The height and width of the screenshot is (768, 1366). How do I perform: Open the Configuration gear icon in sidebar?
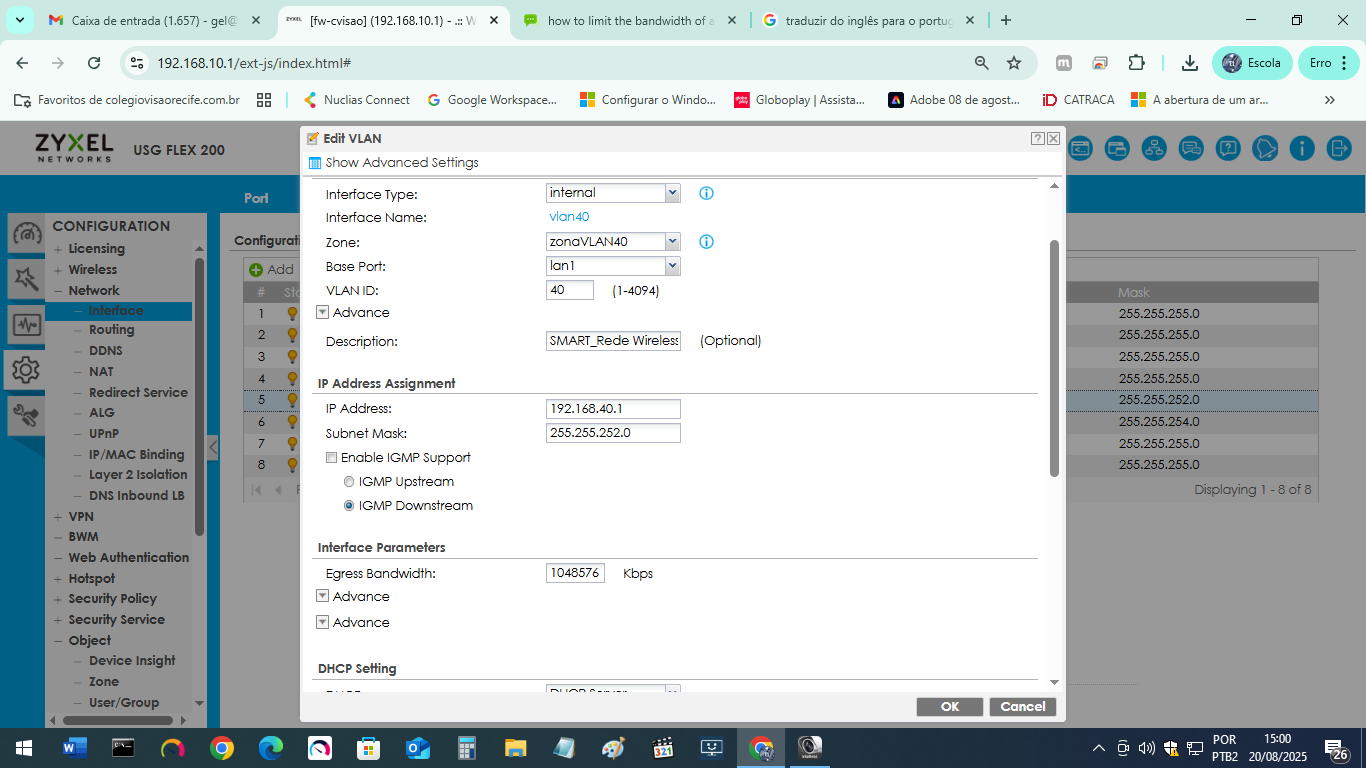26,369
